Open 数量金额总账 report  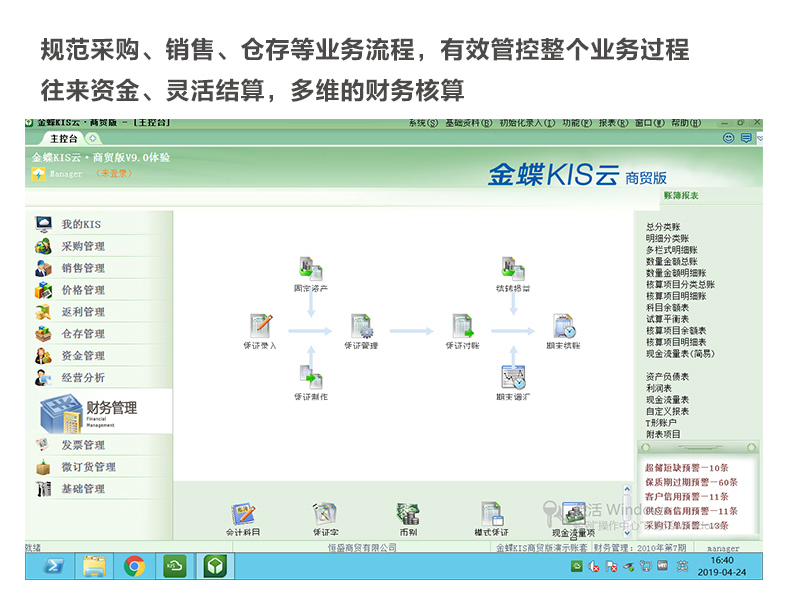click(x=672, y=261)
